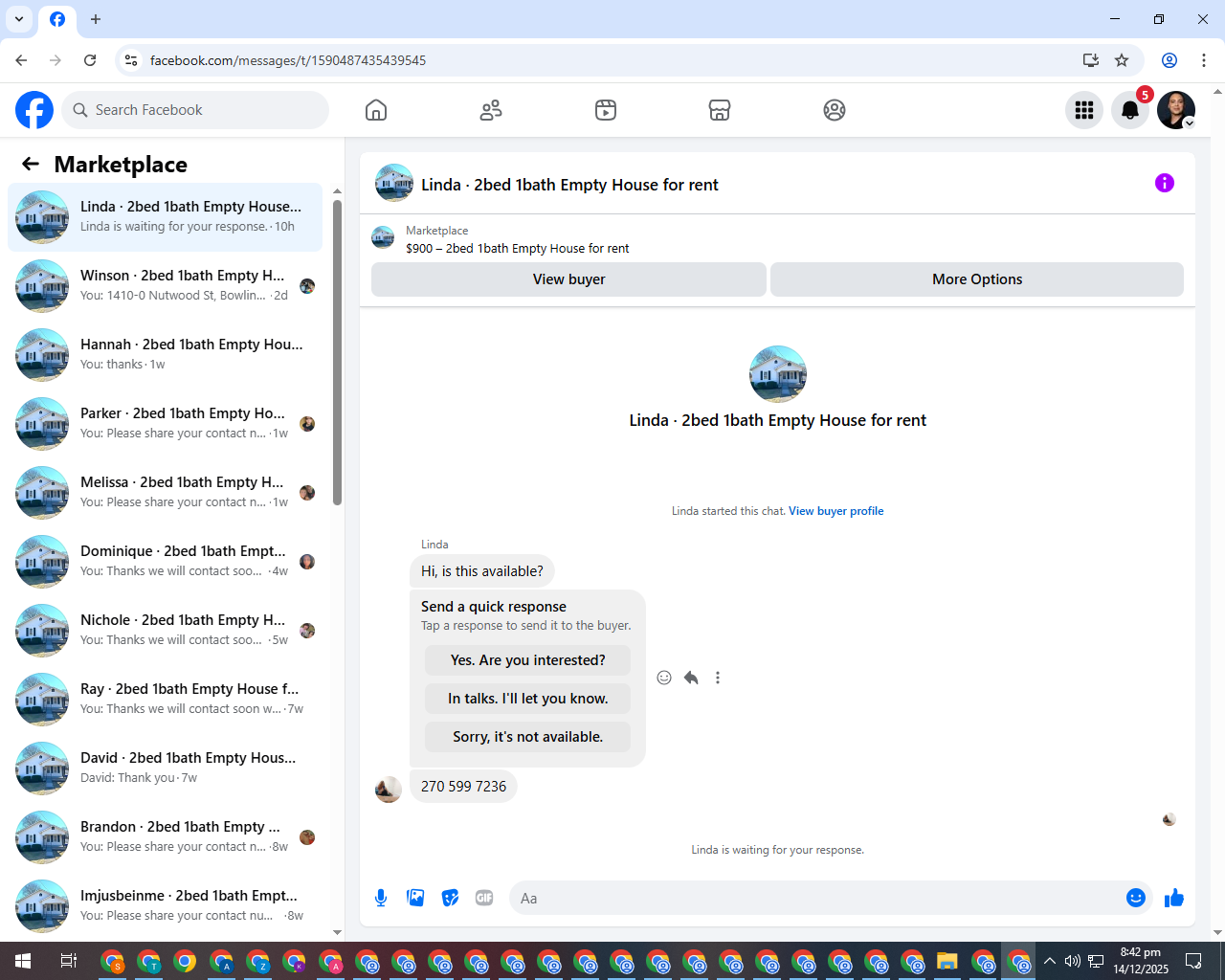Open Dominique conversation in list
This screenshot has height=980, width=1225.
point(165,562)
